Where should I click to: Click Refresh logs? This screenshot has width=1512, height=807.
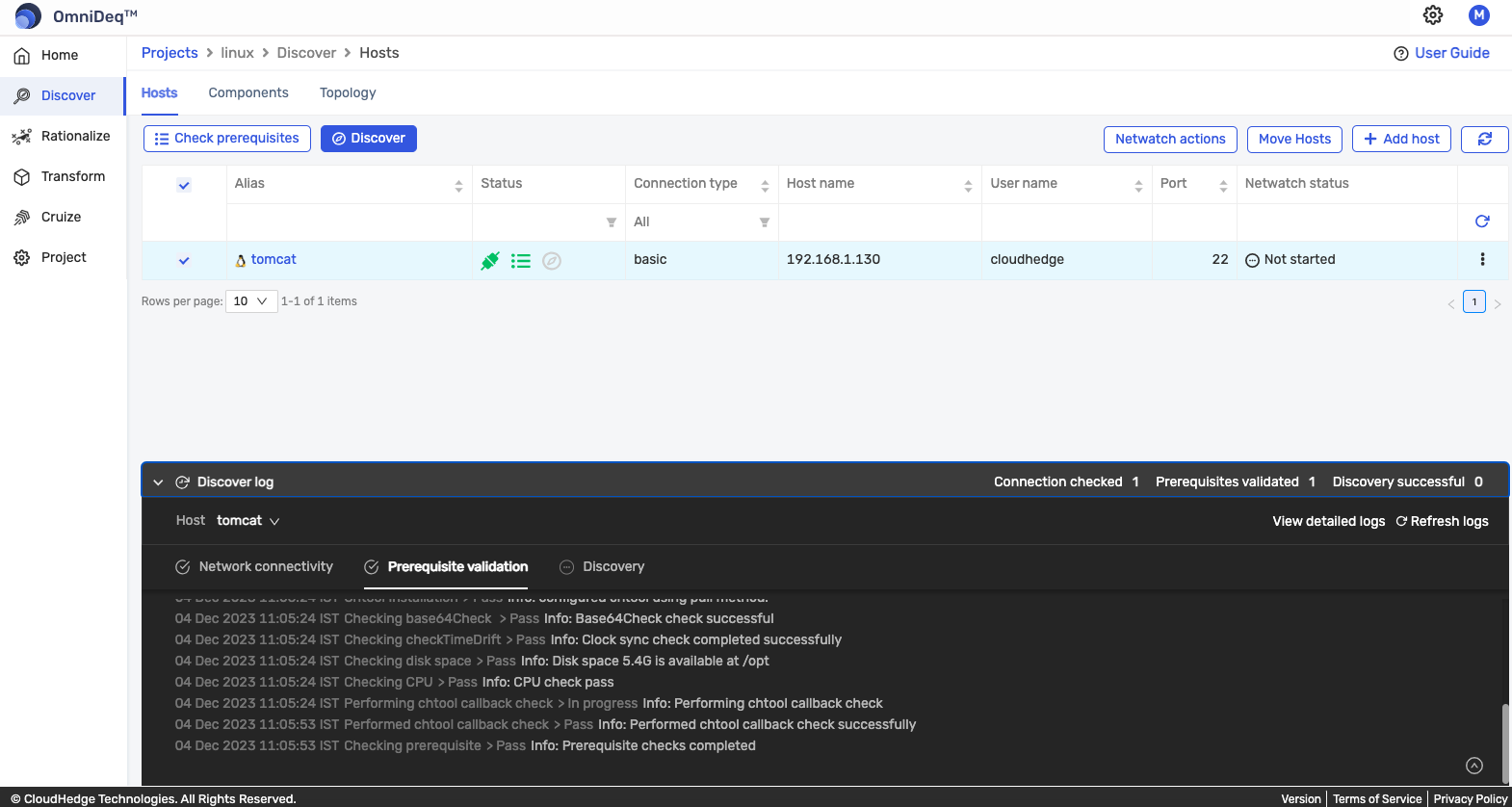point(1442,522)
